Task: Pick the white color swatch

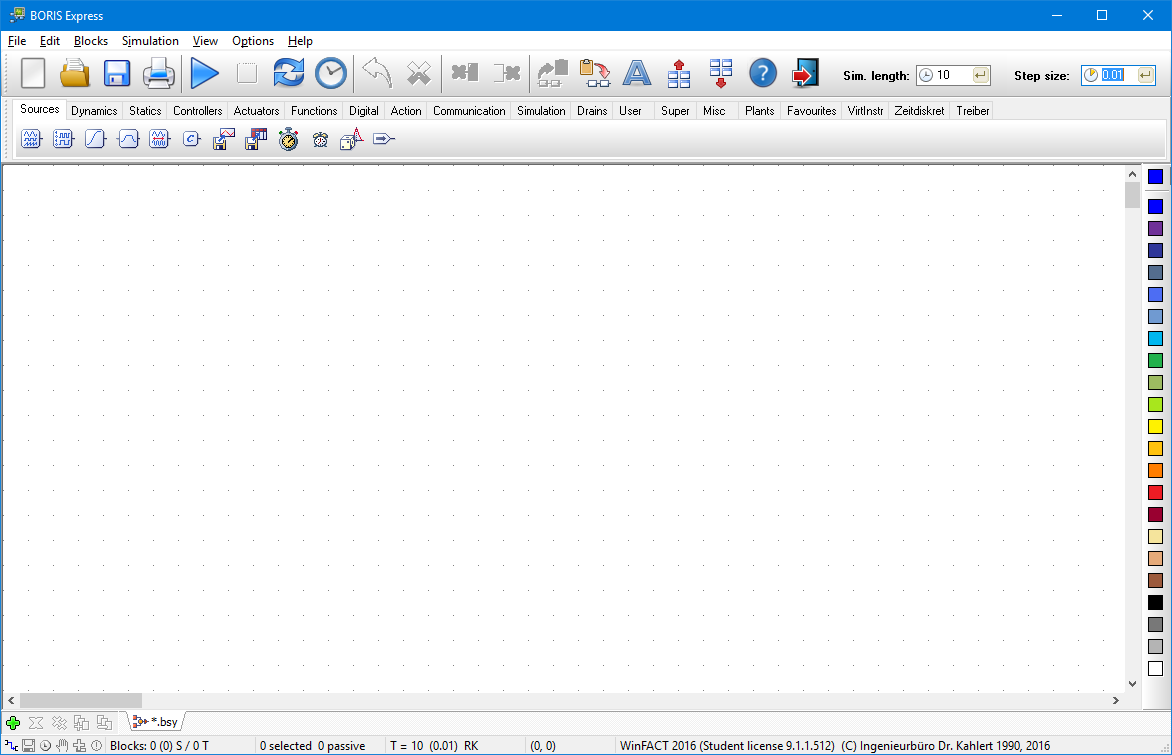Action: [x=1156, y=669]
